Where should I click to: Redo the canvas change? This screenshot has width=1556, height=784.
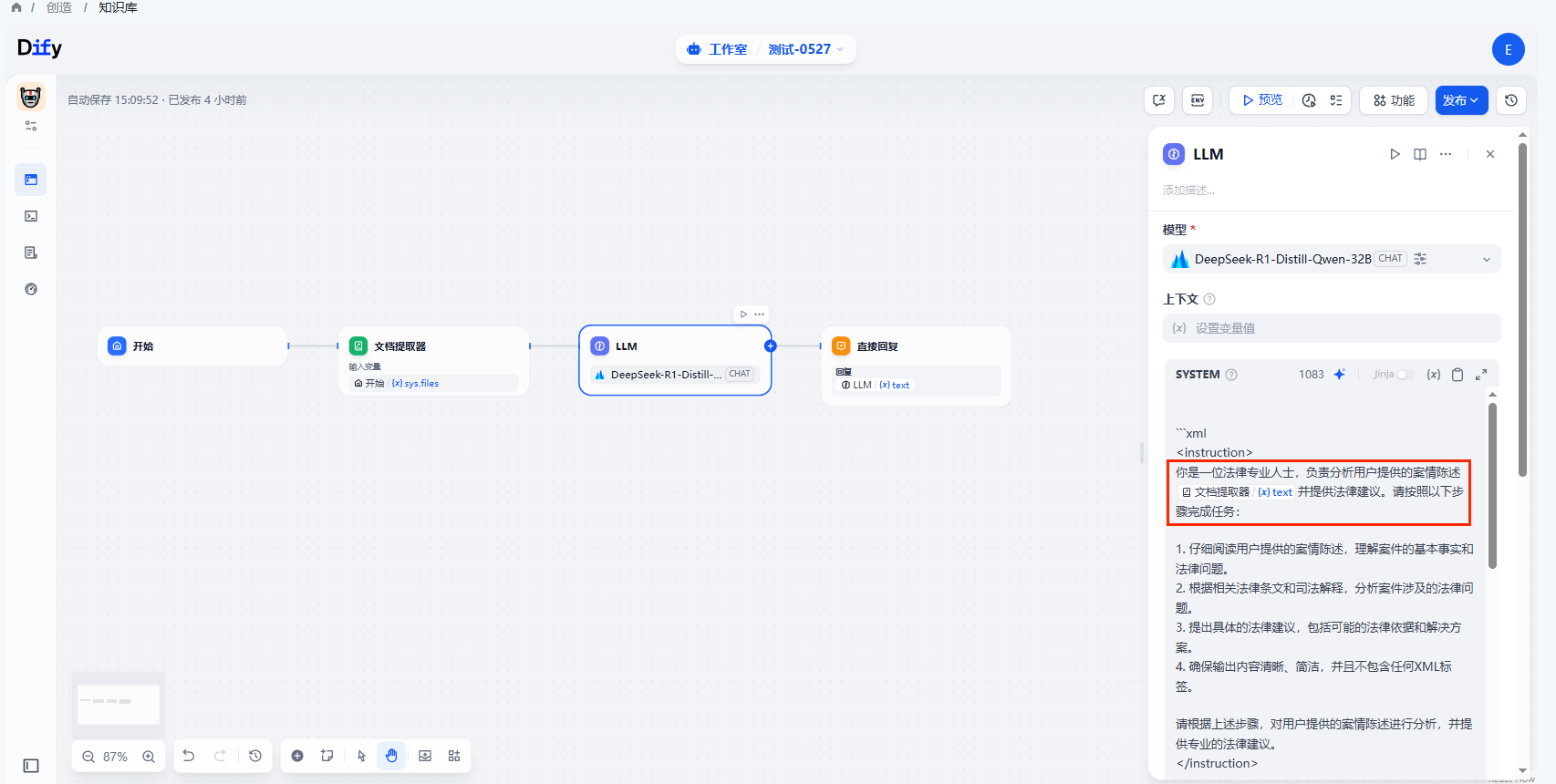(x=220, y=756)
